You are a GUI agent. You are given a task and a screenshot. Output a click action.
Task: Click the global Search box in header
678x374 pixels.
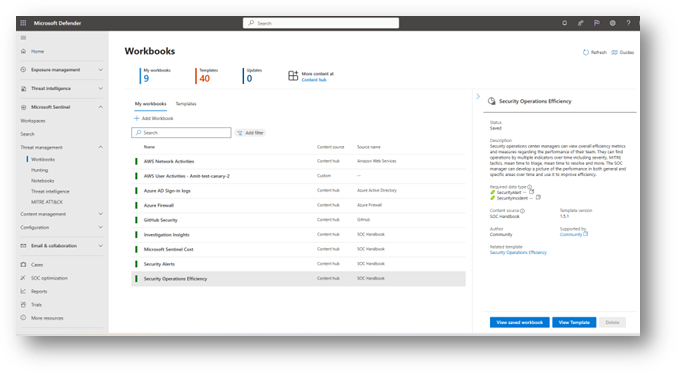pyautogui.click(x=321, y=23)
